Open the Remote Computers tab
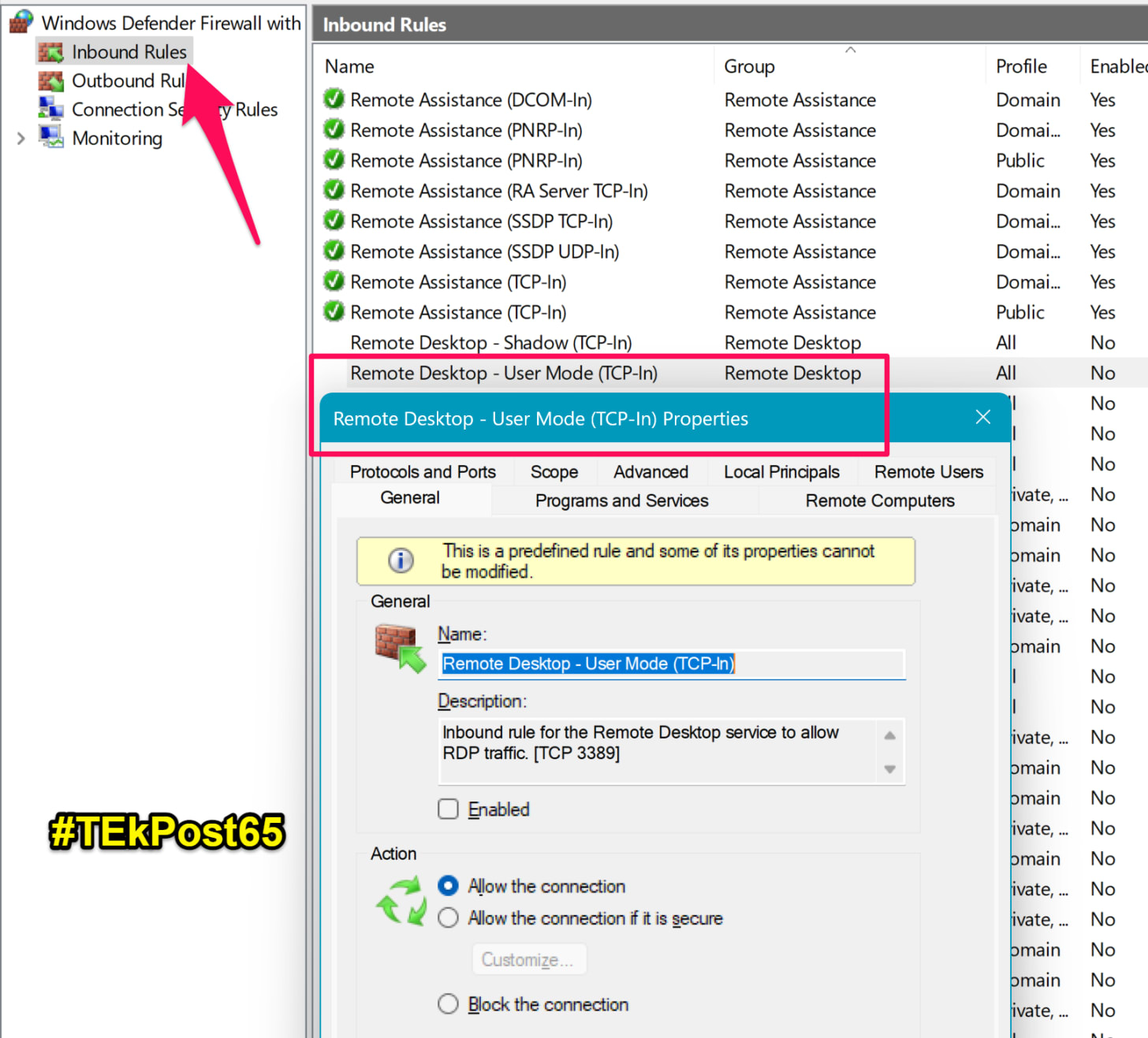The image size is (1148, 1038). pyautogui.click(x=880, y=501)
